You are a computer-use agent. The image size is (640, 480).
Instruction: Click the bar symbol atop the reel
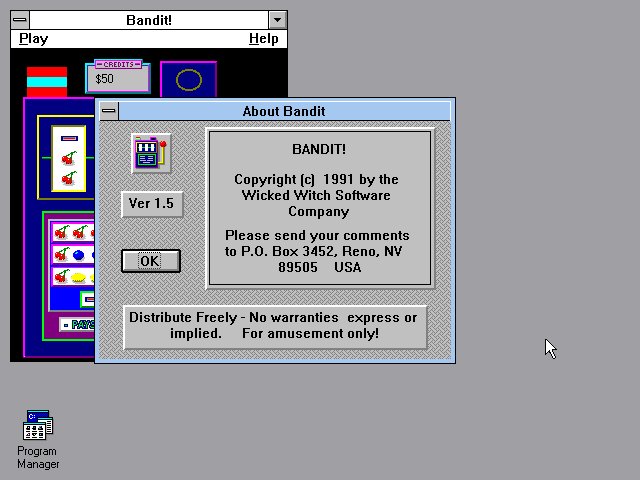[x=69, y=138]
